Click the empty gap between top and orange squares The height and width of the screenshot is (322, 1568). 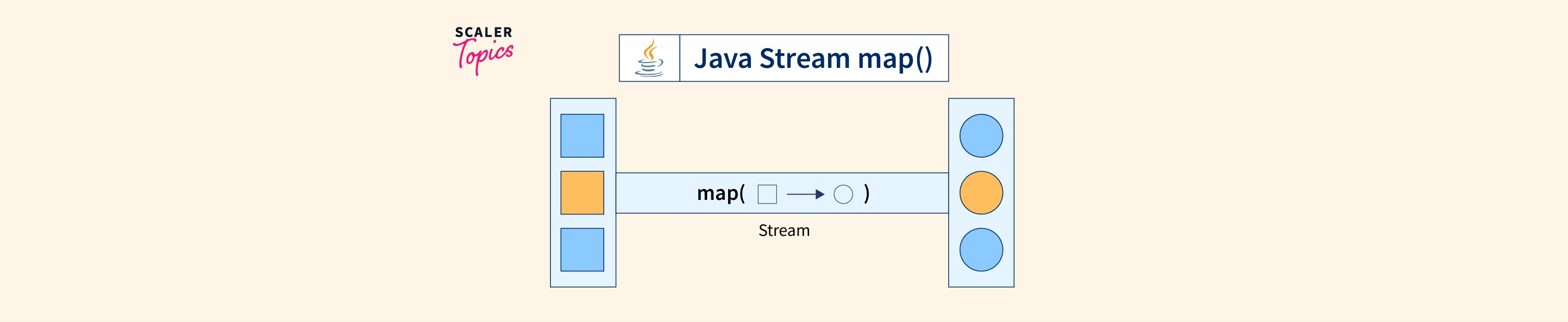582,164
